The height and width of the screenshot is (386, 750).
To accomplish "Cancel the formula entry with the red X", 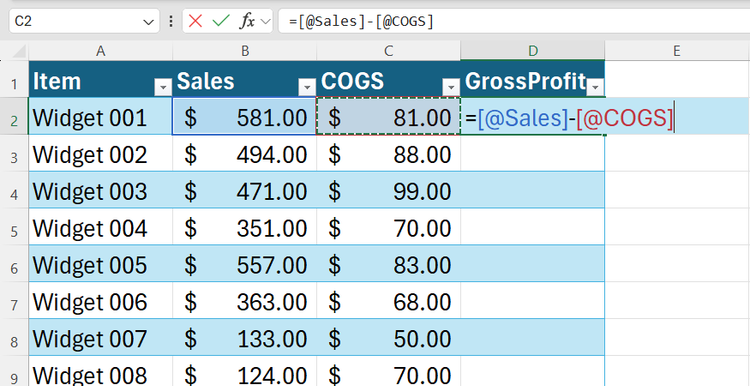I will 195,21.
